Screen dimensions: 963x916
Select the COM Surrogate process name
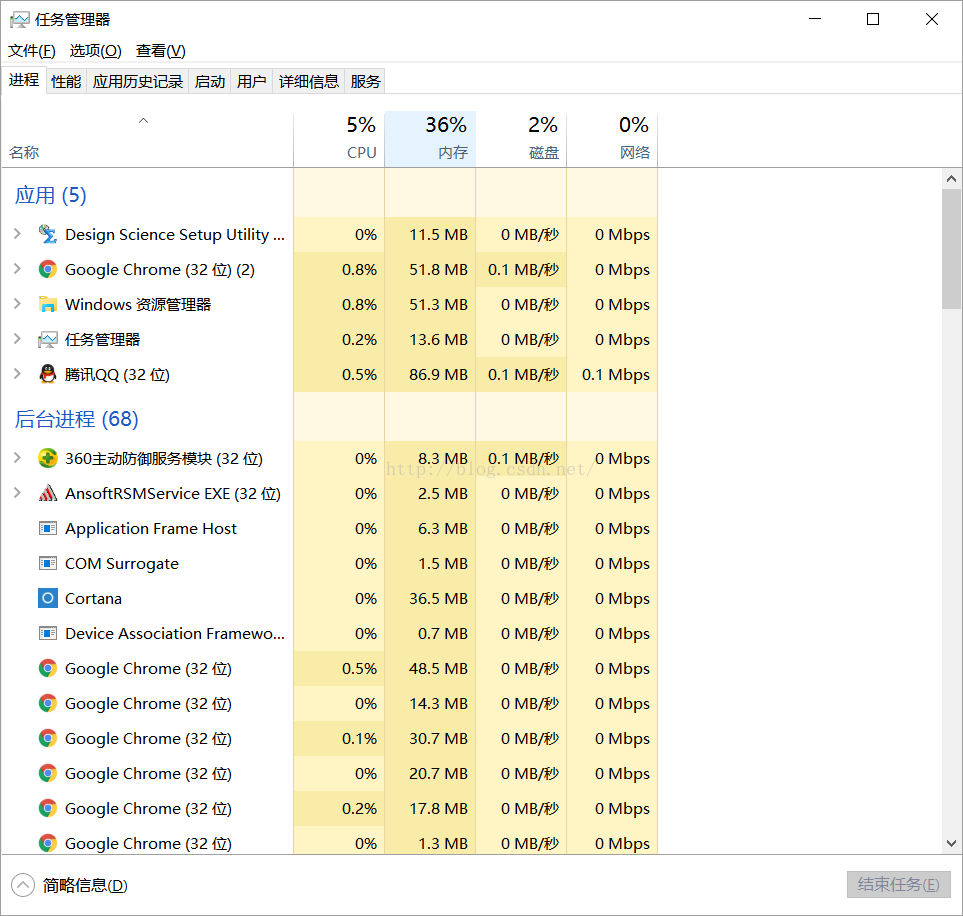click(122, 564)
